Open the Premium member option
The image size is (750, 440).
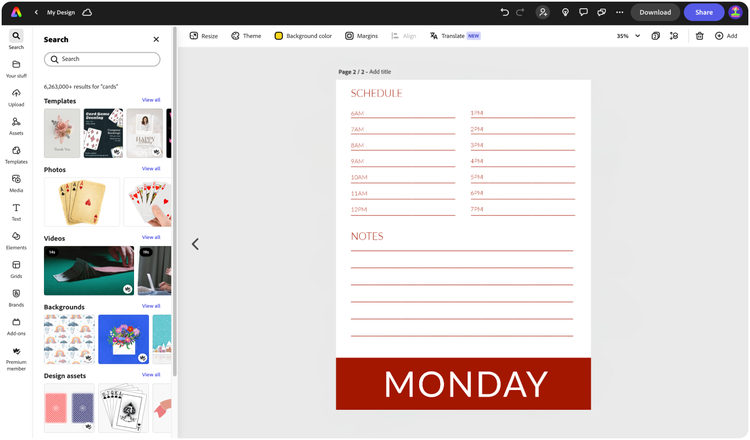pos(16,359)
